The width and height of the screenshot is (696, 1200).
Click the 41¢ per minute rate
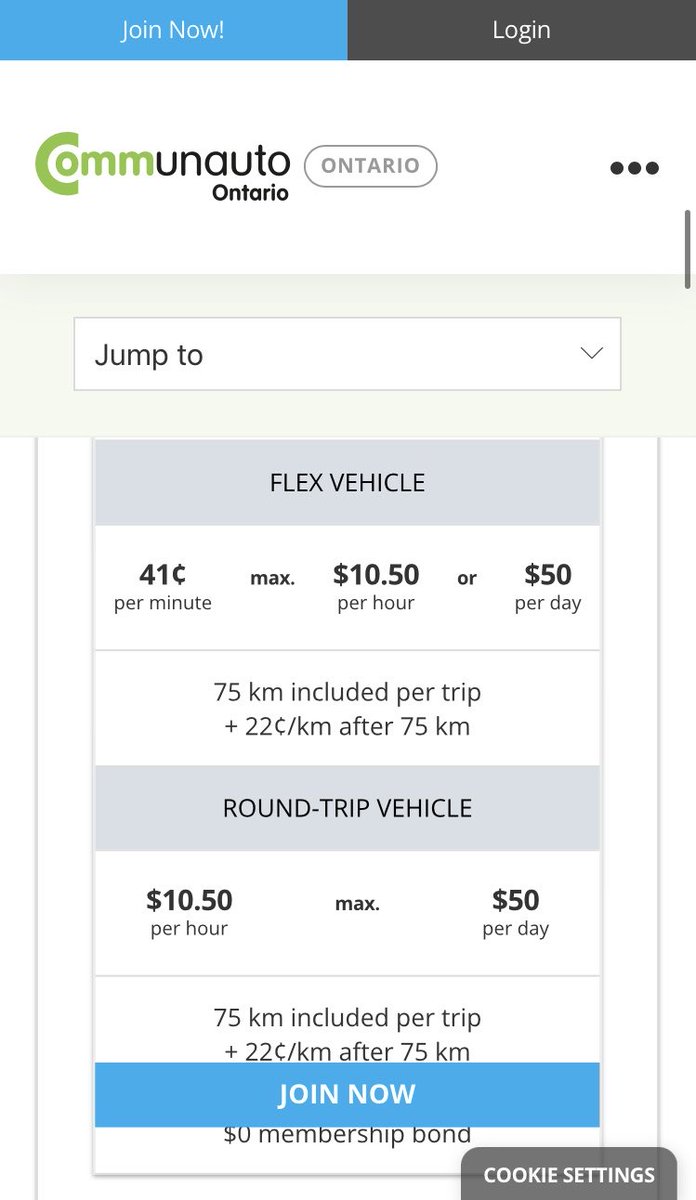(x=163, y=587)
